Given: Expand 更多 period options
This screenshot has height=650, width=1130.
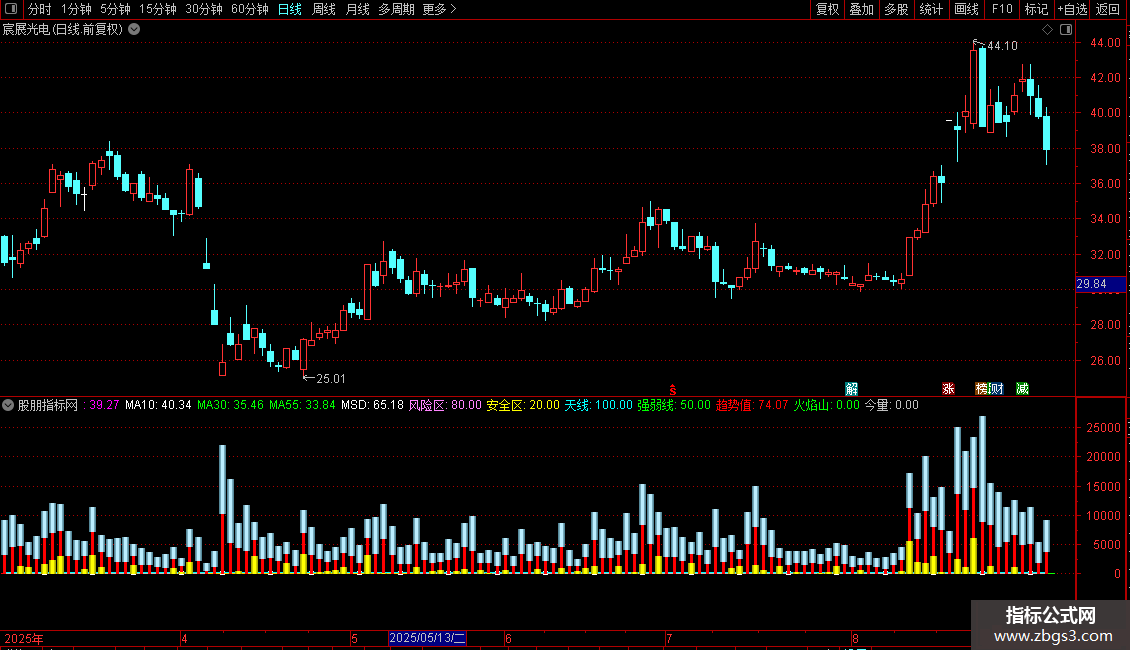Looking at the screenshot, I should pos(439,9).
